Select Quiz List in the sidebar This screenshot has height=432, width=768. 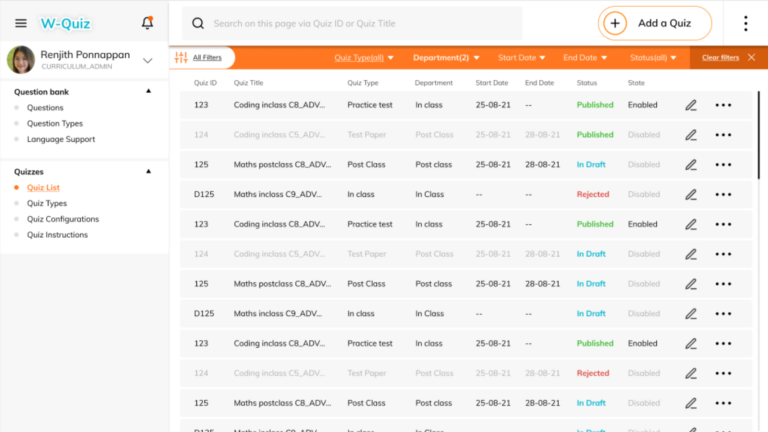pos(43,188)
